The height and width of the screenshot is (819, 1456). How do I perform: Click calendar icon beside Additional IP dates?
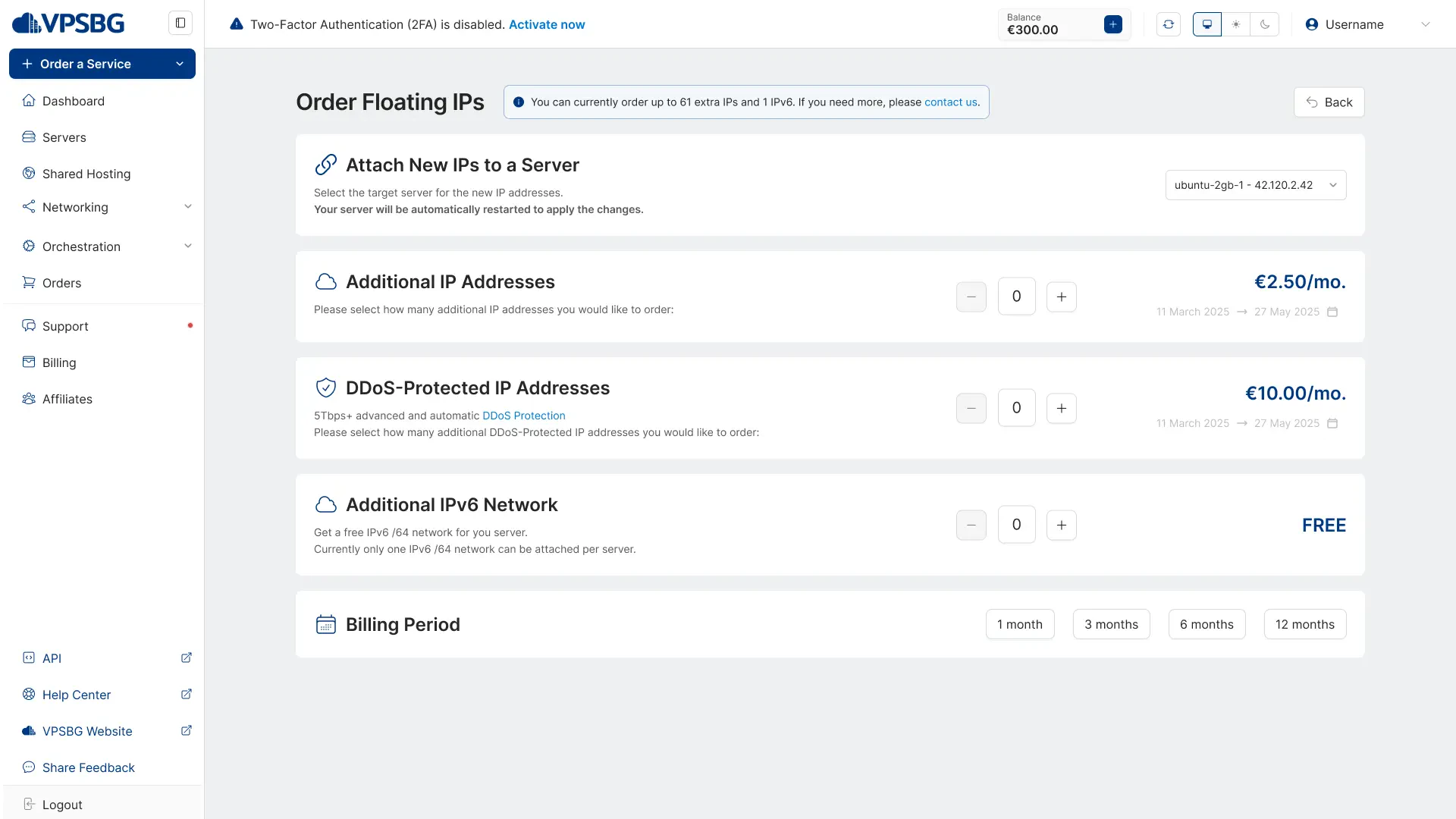1332,312
